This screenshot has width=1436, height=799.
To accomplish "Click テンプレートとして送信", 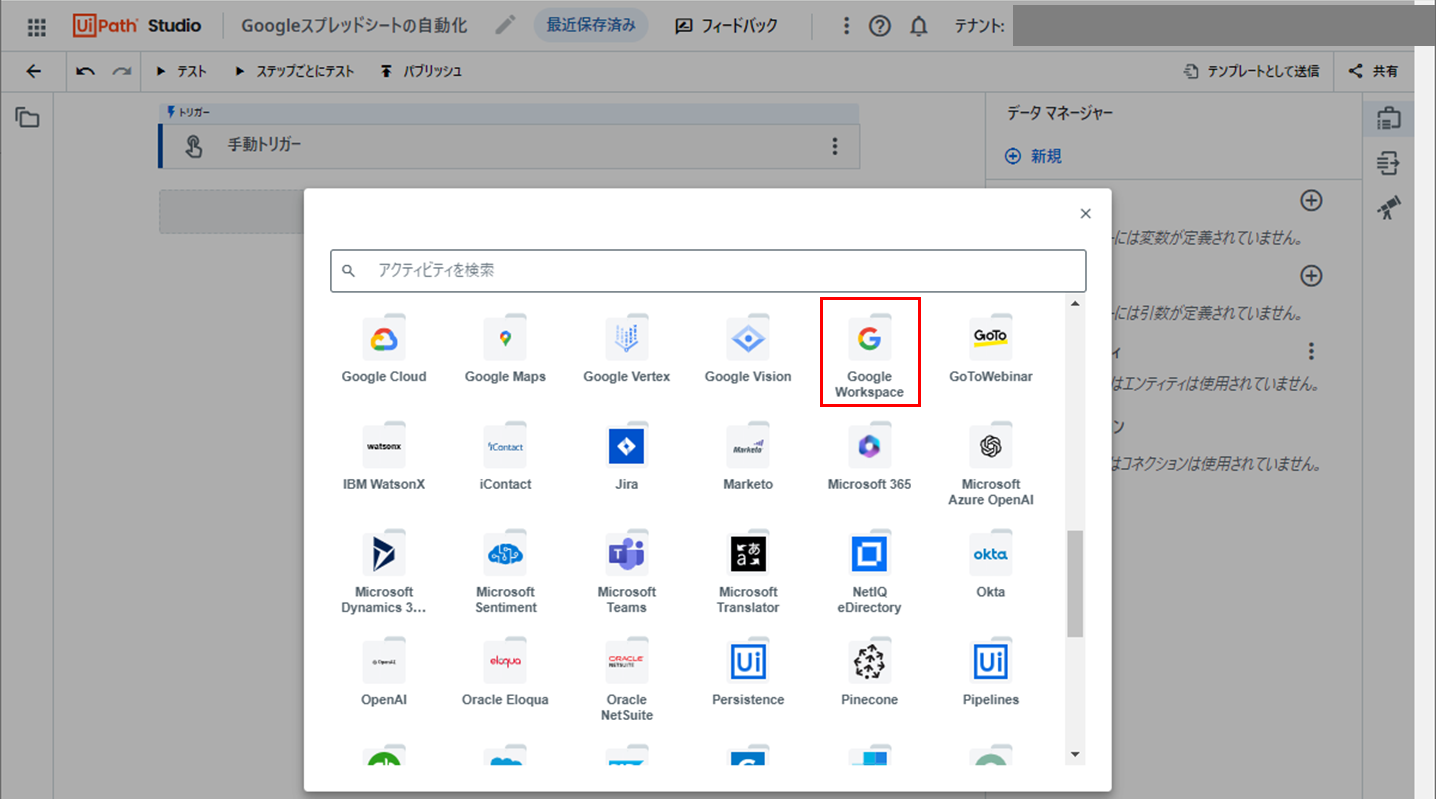I will [1251, 71].
